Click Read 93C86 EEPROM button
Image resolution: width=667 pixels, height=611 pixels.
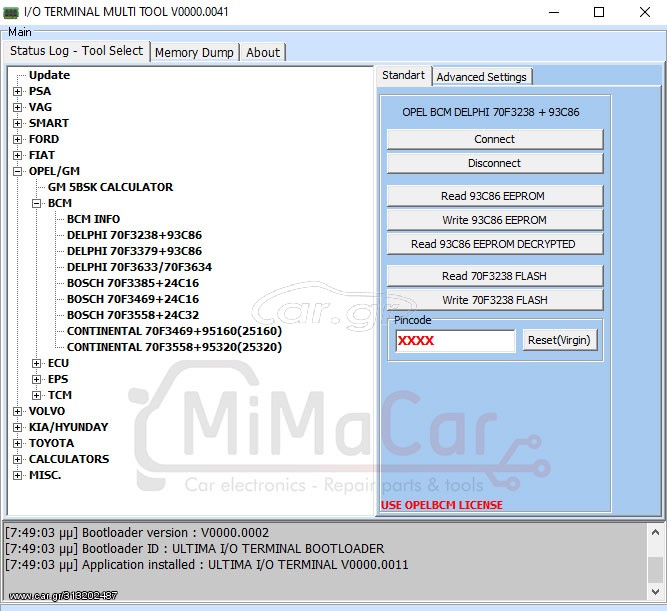point(495,196)
